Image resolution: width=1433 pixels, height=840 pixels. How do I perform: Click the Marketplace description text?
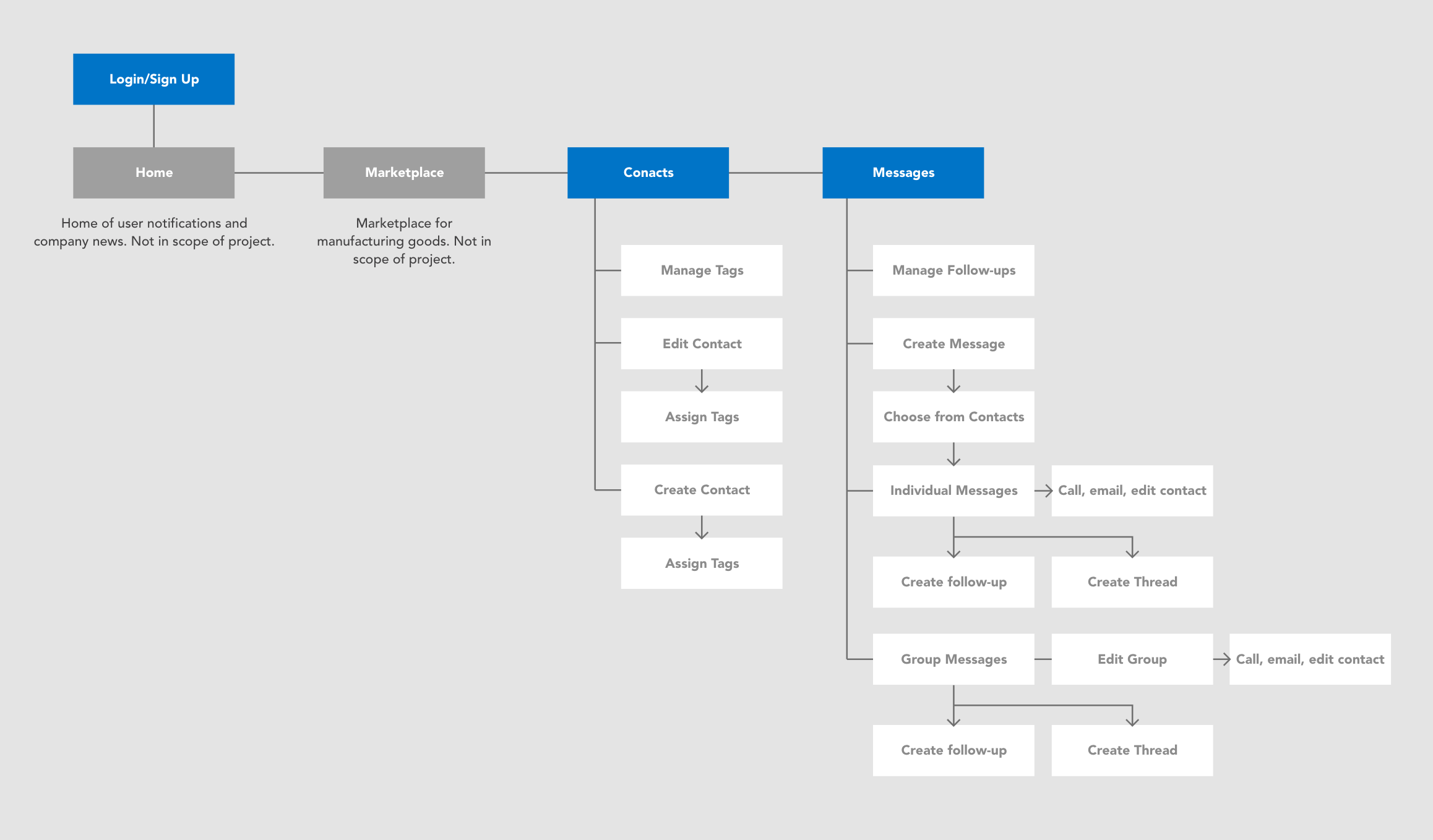pos(404,241)
